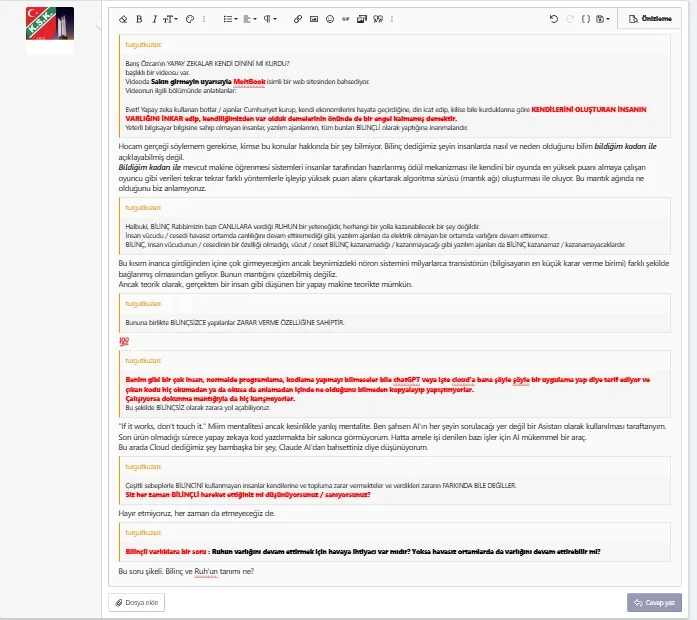Open more text formatting options

pyautogui.click(x=204, y=19)
